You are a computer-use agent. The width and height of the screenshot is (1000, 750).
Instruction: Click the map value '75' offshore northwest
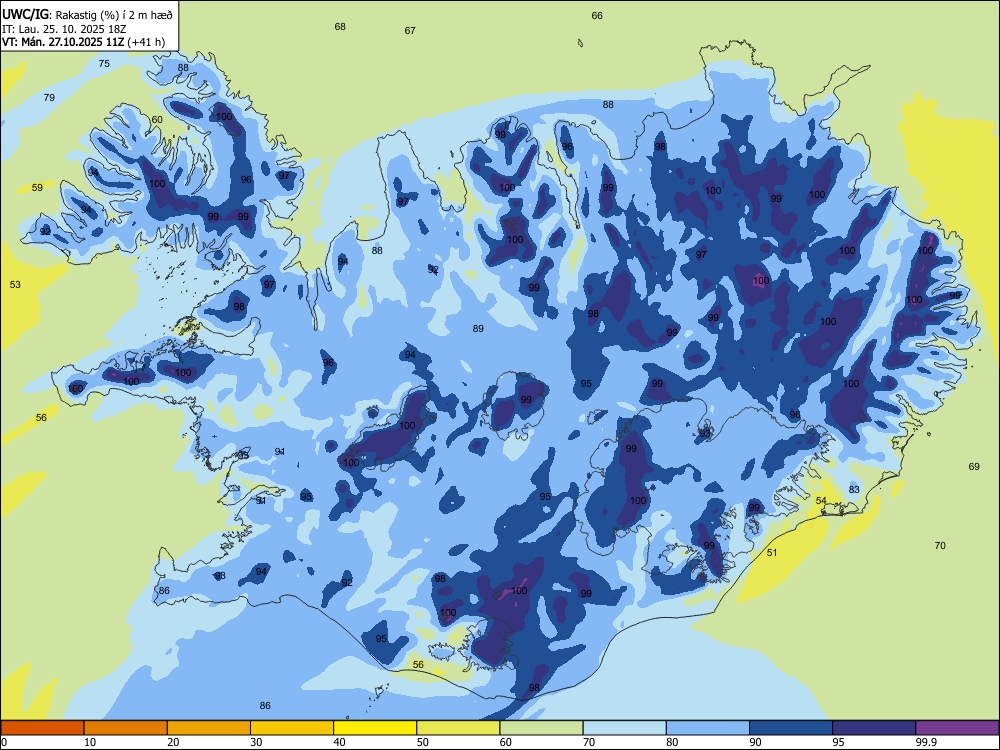[104, 63]
